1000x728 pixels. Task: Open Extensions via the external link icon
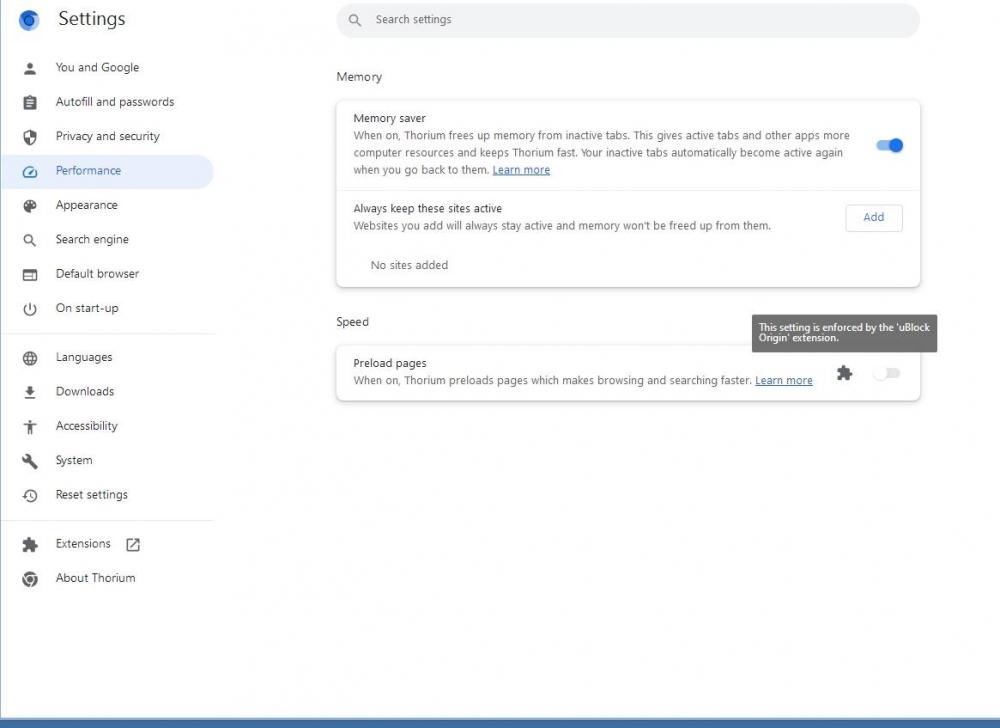(x=133, y=545)
